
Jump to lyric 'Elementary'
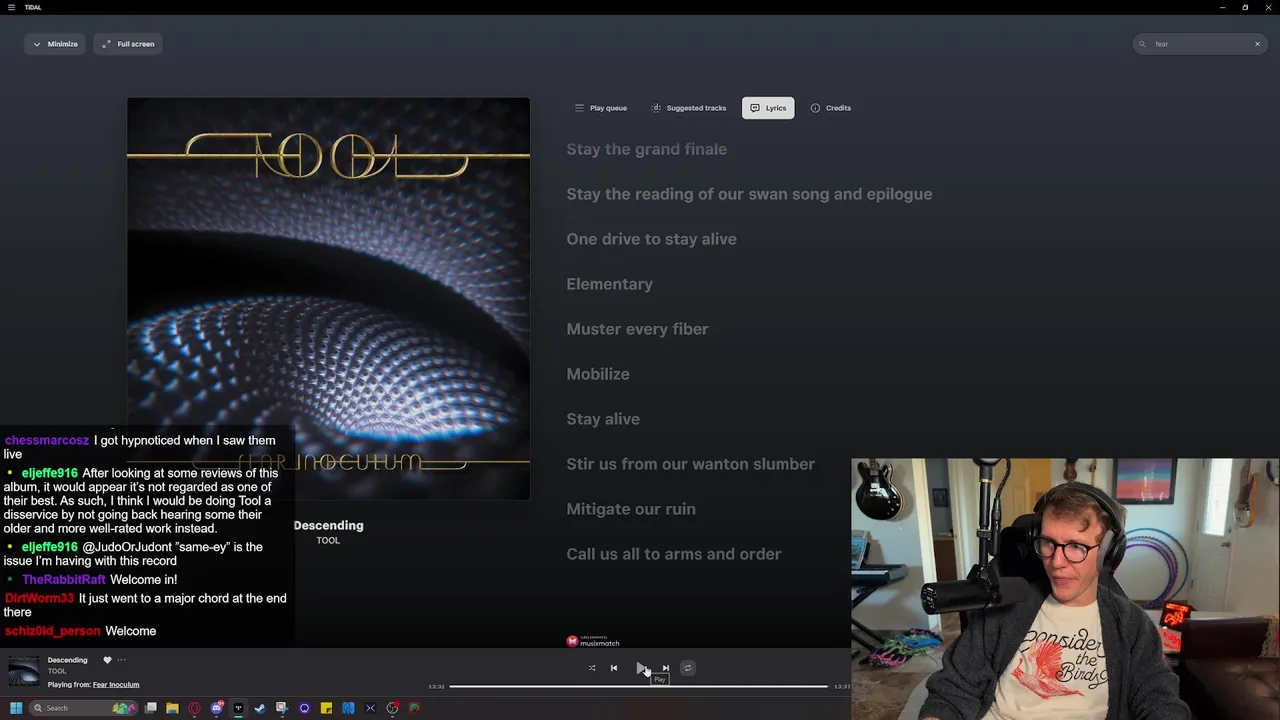coord(609,284)
